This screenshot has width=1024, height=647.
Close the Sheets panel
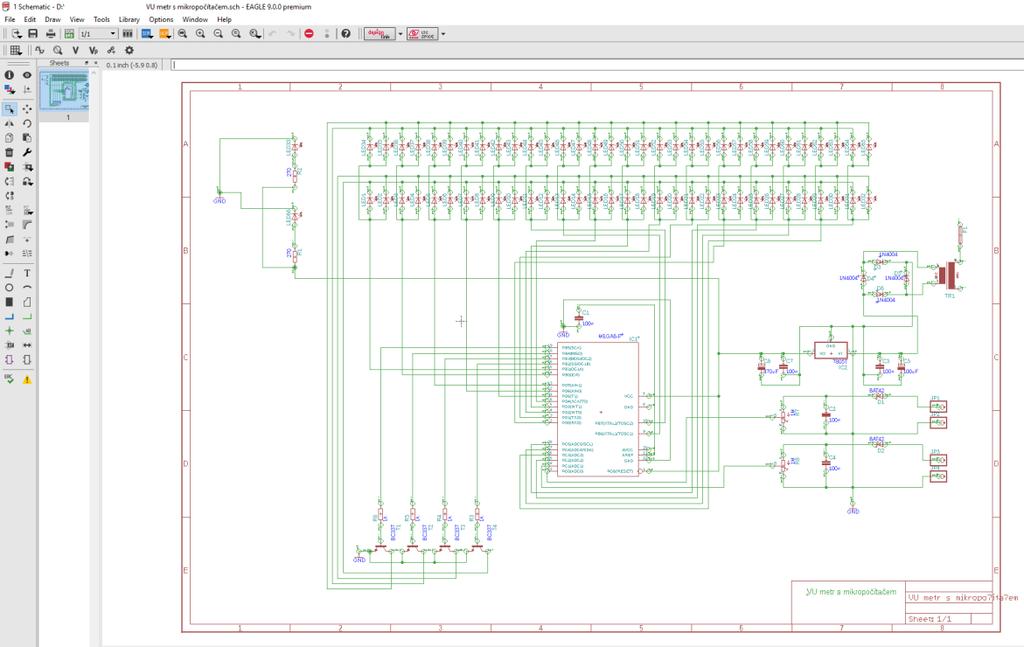click(95, 63)
